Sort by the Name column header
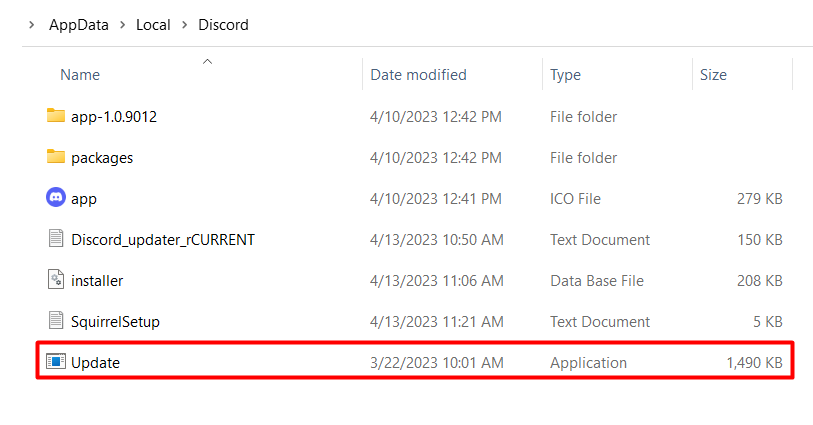813x425 pixels. [80, 75]
